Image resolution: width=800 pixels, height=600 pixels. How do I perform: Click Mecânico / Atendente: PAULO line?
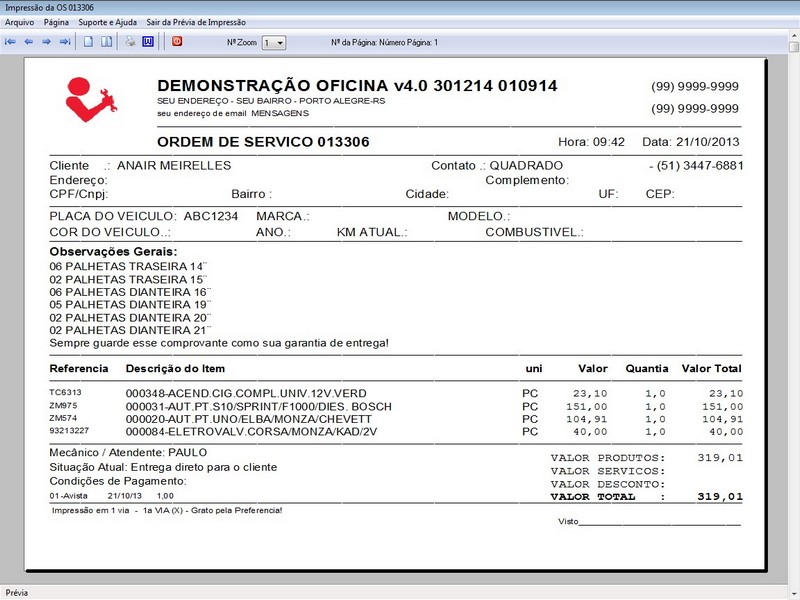click(x=128, y=453)
